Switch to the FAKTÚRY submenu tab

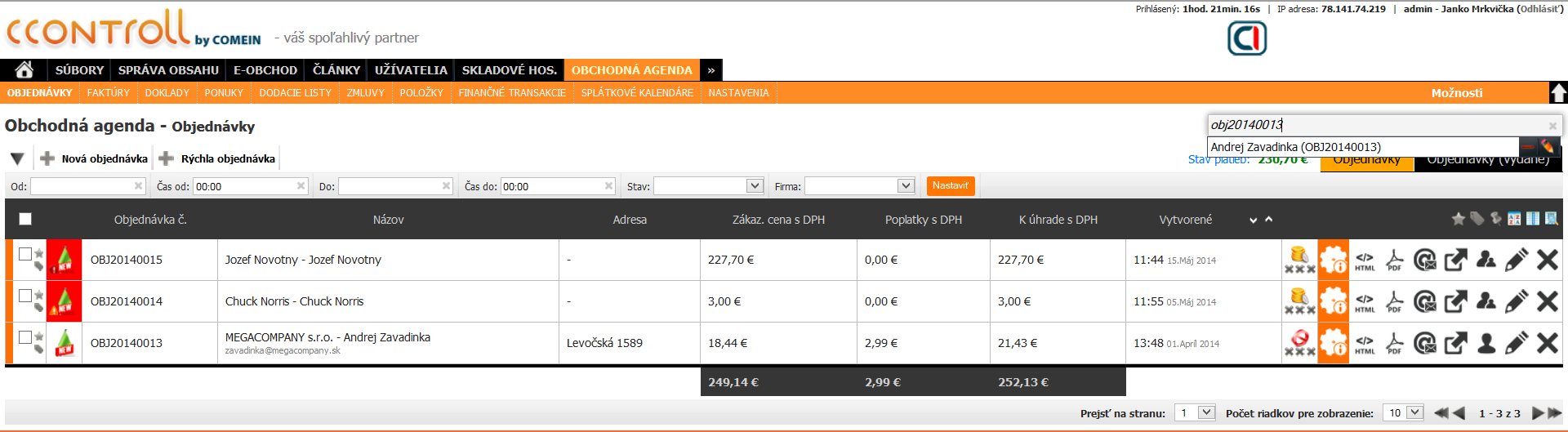pos(109,93)
